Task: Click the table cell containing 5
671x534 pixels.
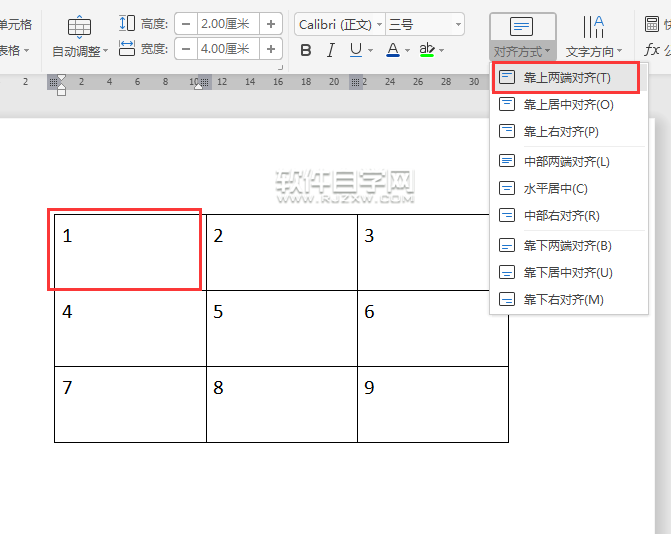Action: (282, 328)
